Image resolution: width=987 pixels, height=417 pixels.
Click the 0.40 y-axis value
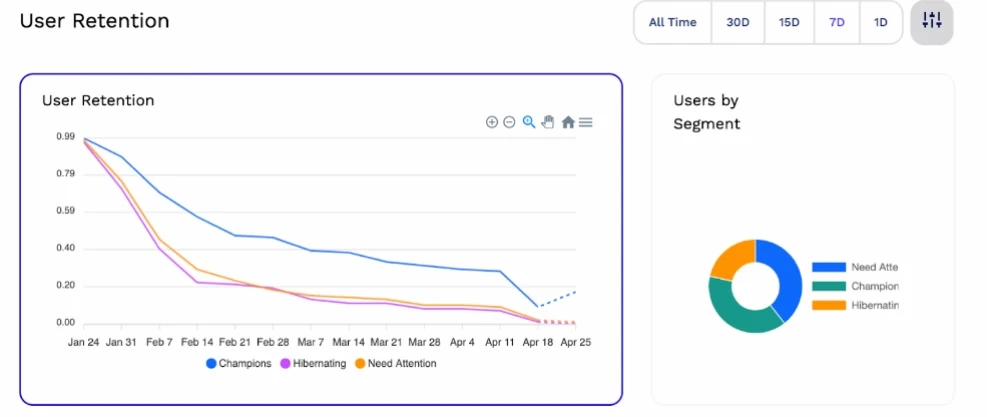point(65,248)
